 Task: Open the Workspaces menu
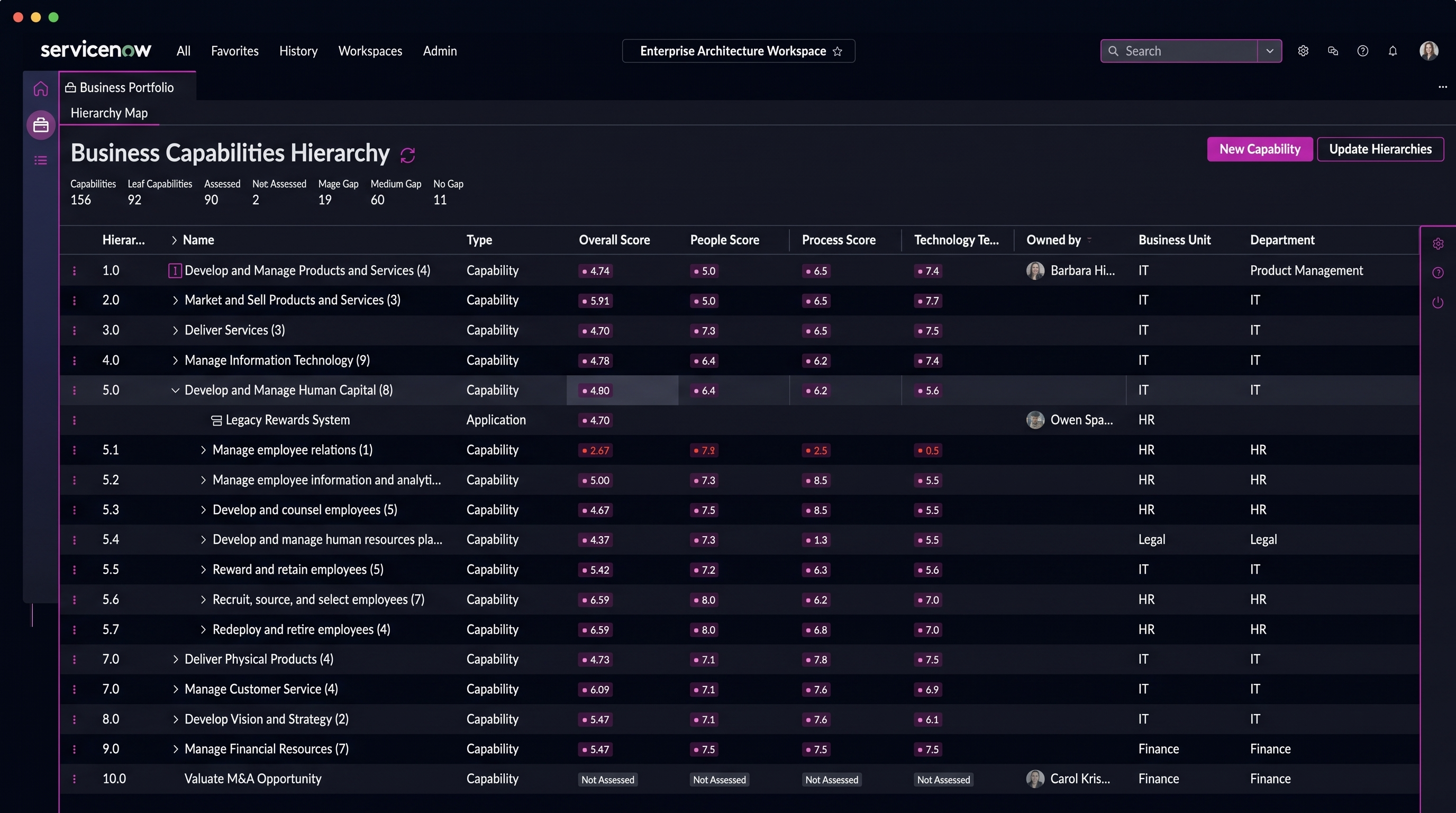(370, 51)
